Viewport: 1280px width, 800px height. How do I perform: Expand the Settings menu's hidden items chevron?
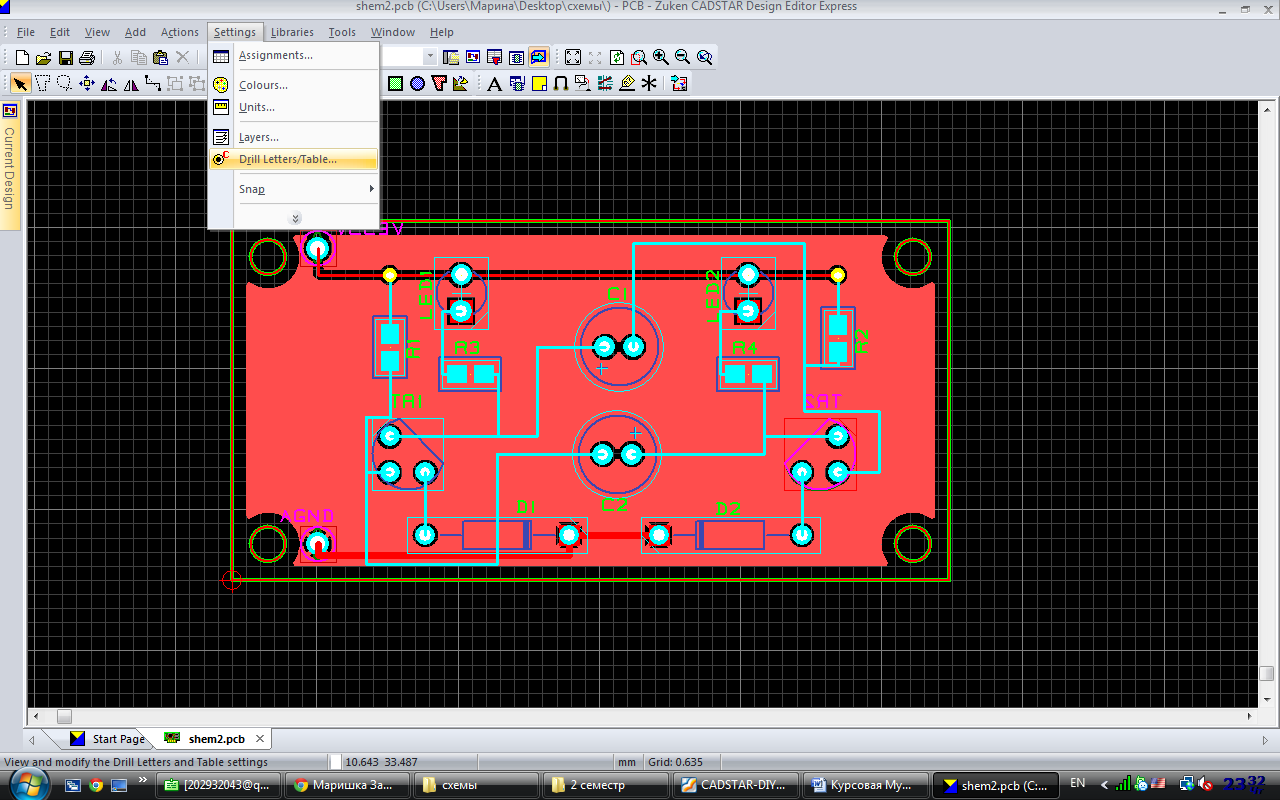click(x=295, y=218)
